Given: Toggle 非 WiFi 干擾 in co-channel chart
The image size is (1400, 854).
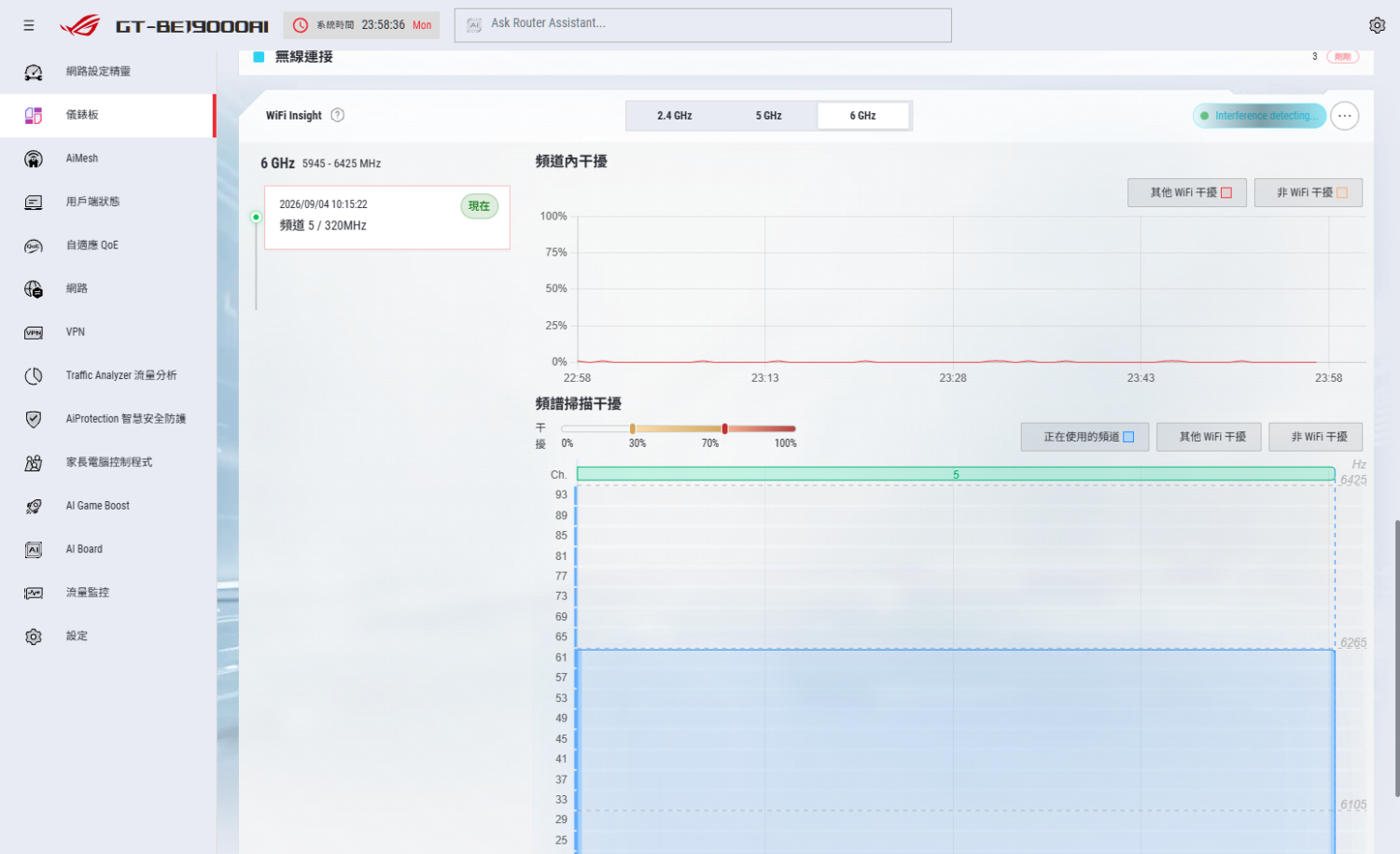Looking at the screenshot, I should click(x=1309, y=192).
